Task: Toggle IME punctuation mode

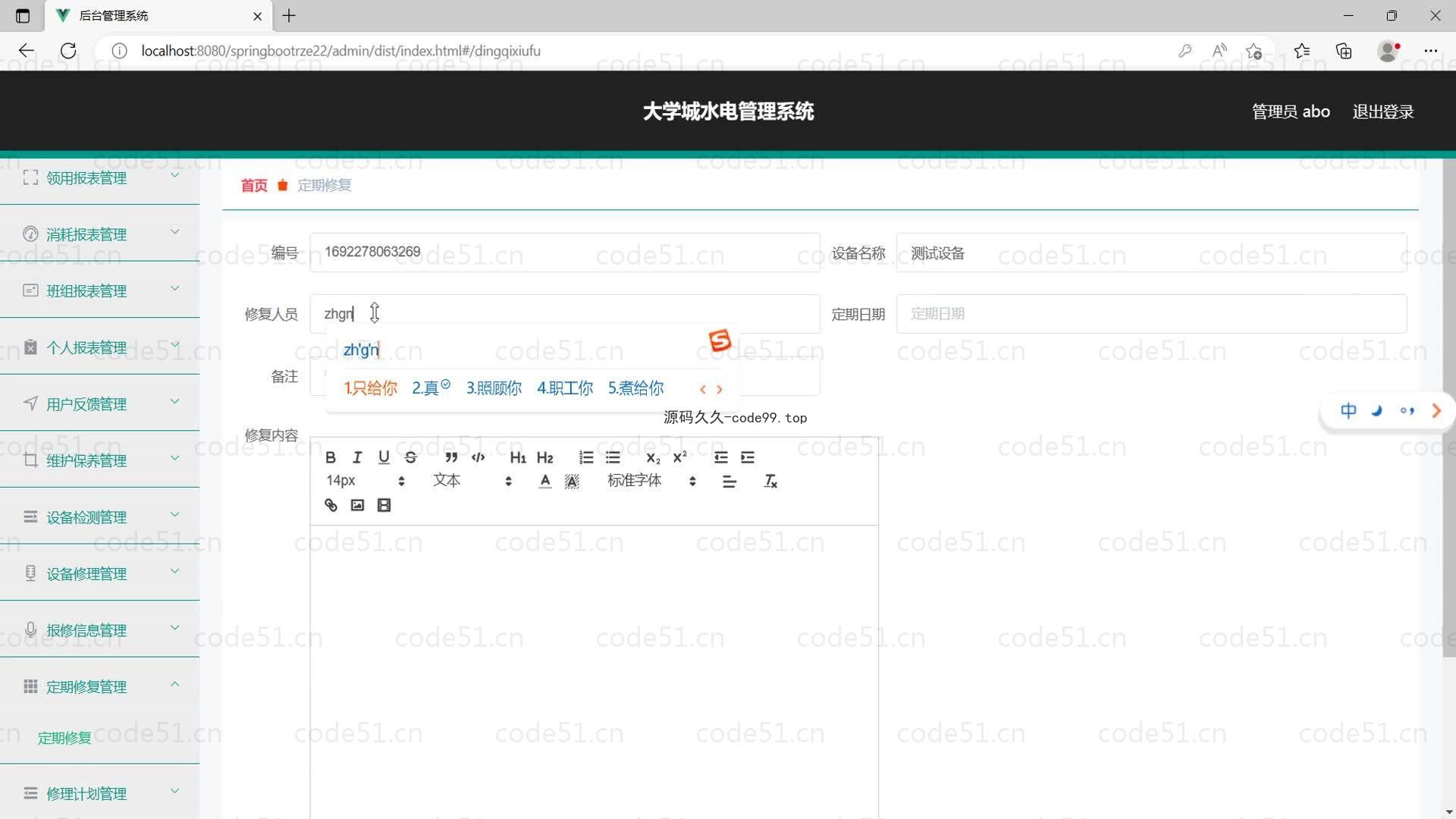Action: click(x=1407, y=411)
